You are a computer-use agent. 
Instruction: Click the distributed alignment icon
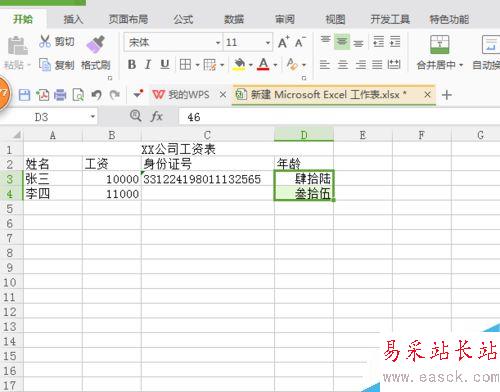tap(394, 64)
